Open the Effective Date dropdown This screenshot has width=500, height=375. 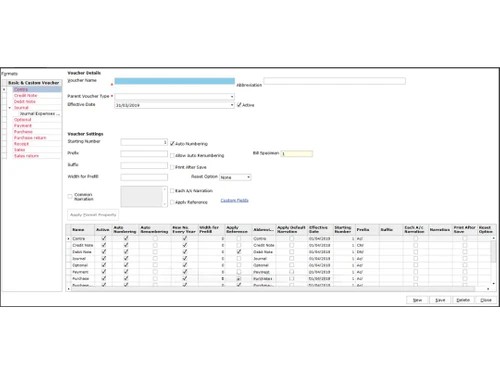click(x=232, y=105)
